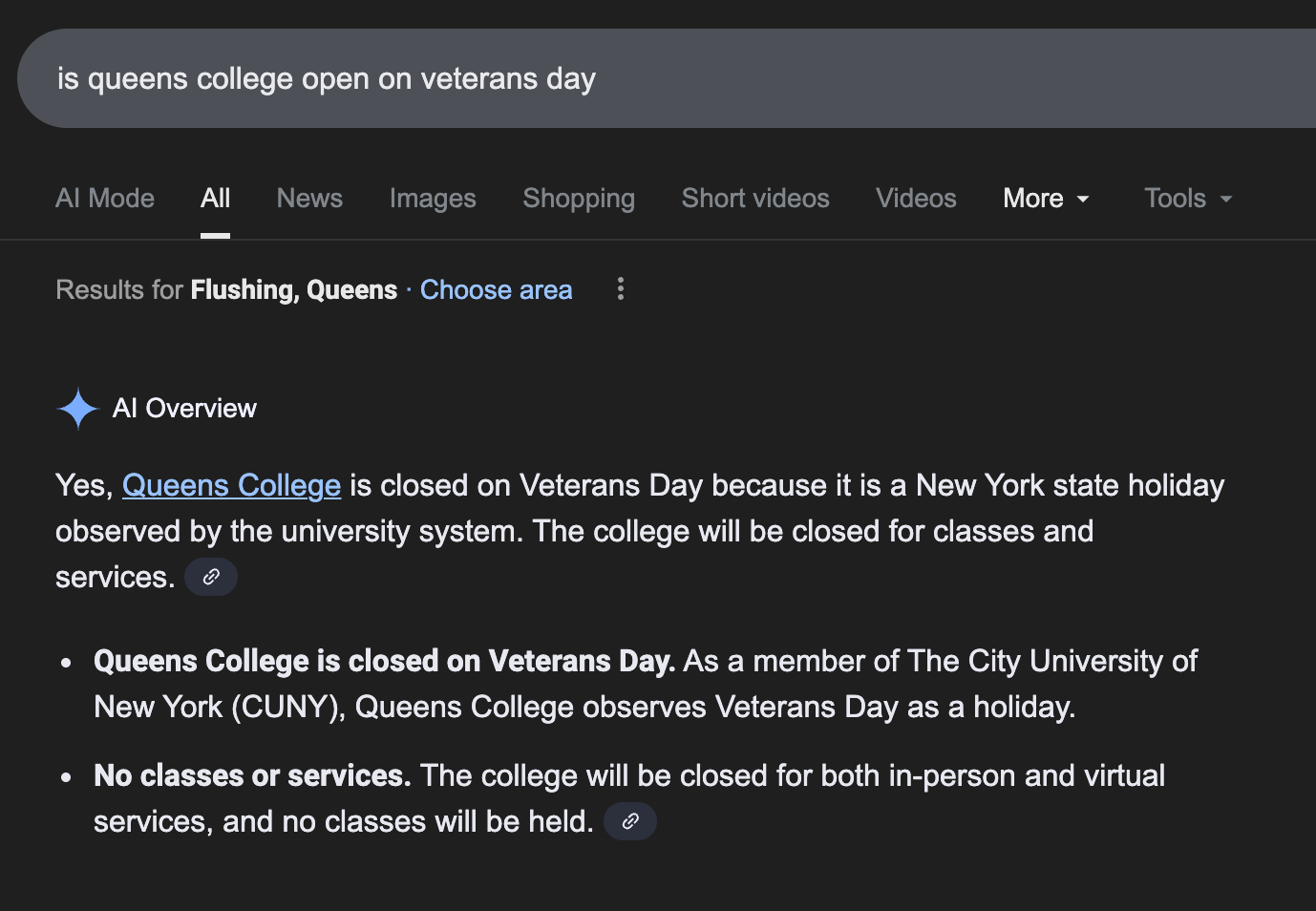The image size is (1316, 911).
Task: Expand the More menu chevron arrow
Action: 1082,201
